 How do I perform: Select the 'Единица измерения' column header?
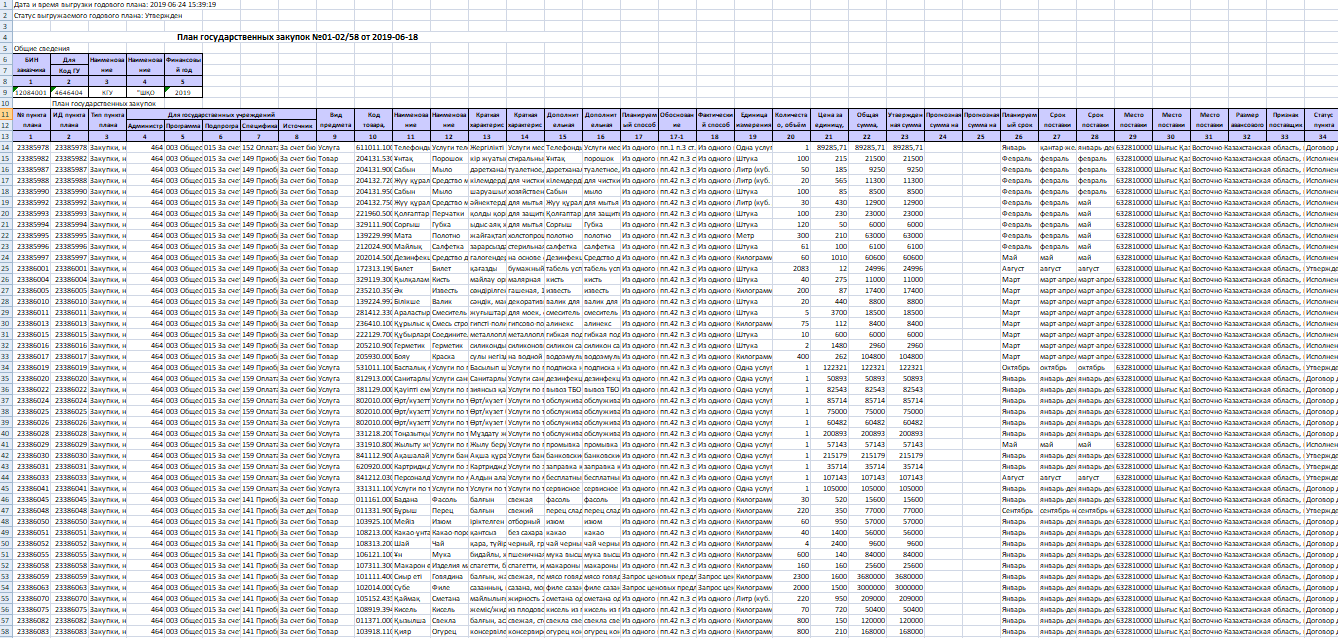point(753,121)
